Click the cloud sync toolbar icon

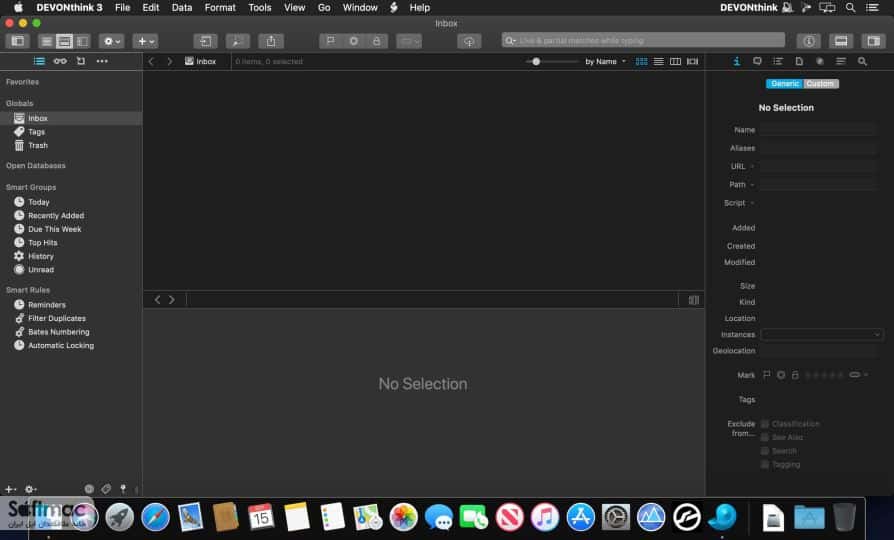(x=469, y=41)
